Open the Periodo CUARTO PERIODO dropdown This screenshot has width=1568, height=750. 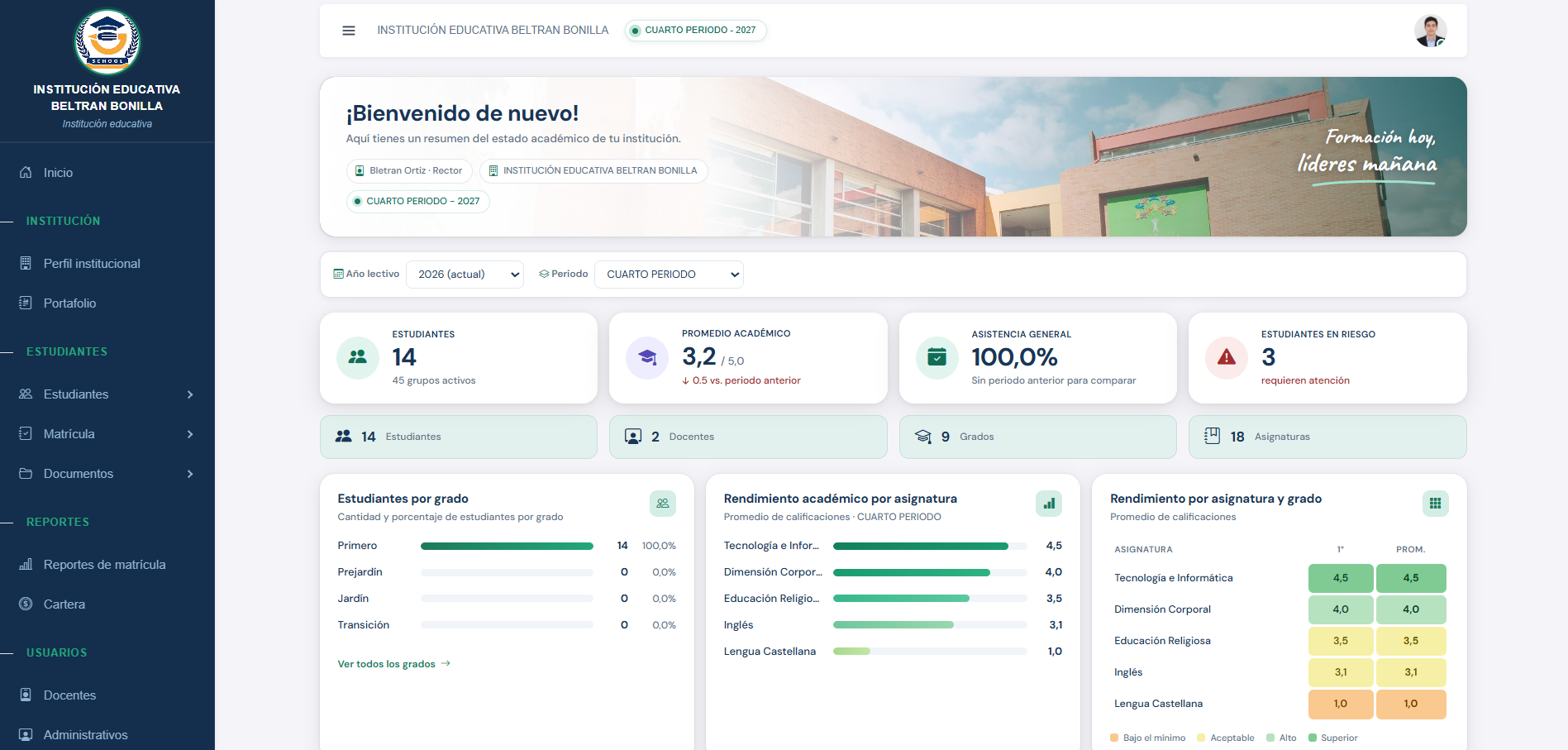click(669, 275)
